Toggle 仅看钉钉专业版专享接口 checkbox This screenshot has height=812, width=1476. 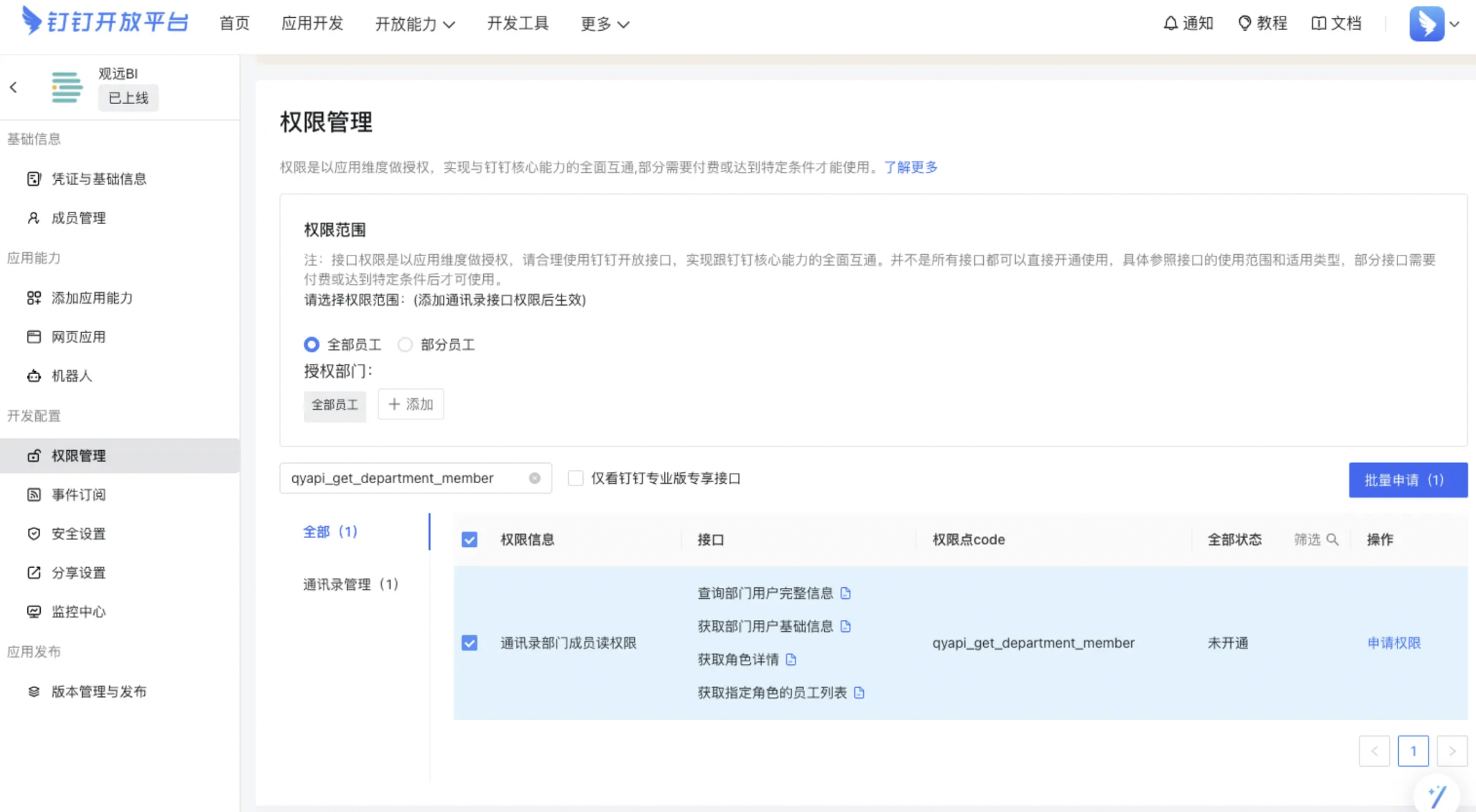[x=575, y=478]
